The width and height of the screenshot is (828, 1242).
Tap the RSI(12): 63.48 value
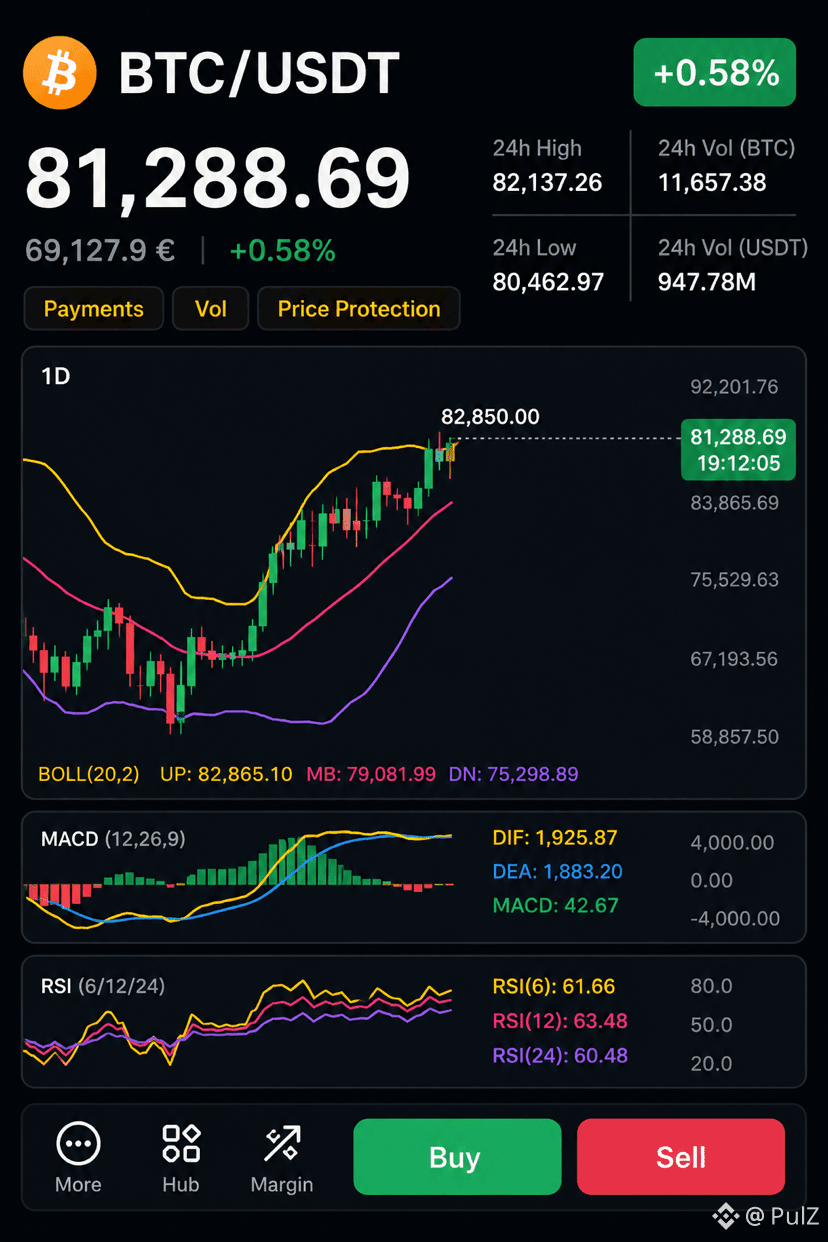click(560, 1021)
